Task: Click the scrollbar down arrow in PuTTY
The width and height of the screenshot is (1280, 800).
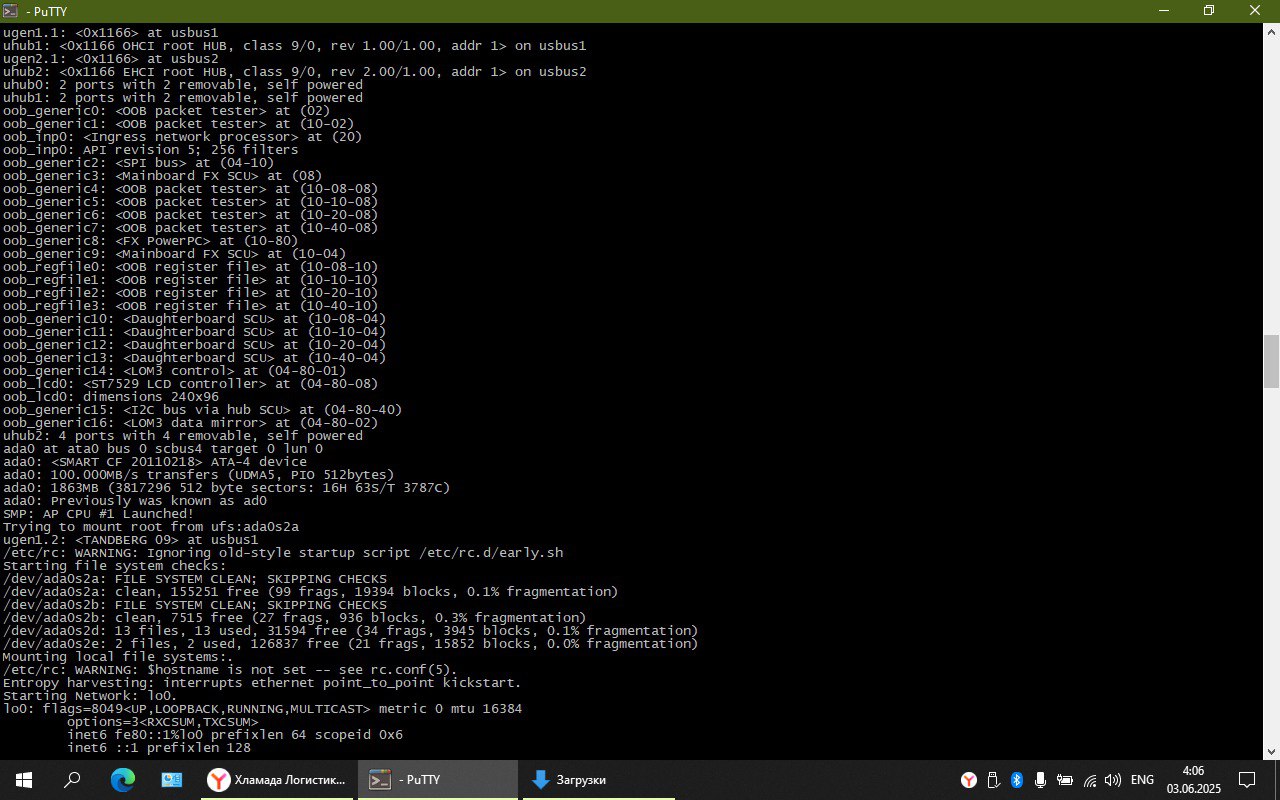Action: coord(1272,751)
